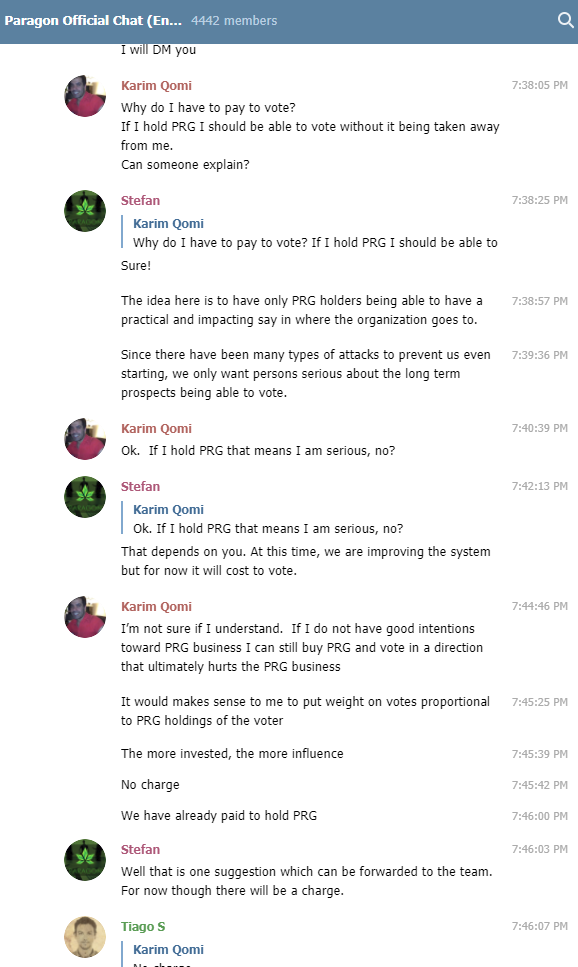The width and height of the screenshot is (578, 967).
Task: Select Stefan's name on 7:46:03 PM message
Action: [x=140, y=849]
